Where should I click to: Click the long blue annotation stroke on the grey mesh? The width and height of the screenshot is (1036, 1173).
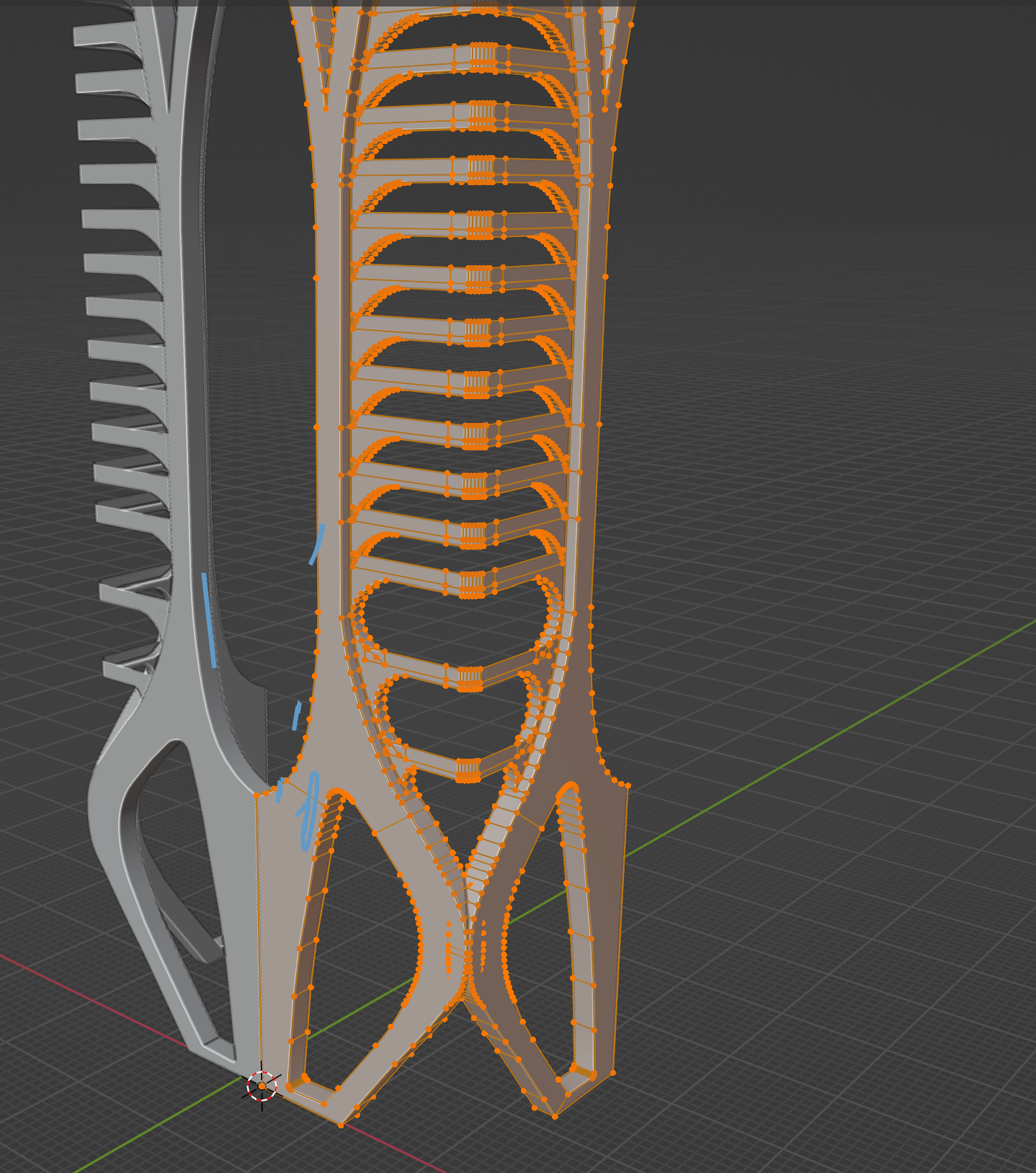pyautogui.click(x=209, y=620)
